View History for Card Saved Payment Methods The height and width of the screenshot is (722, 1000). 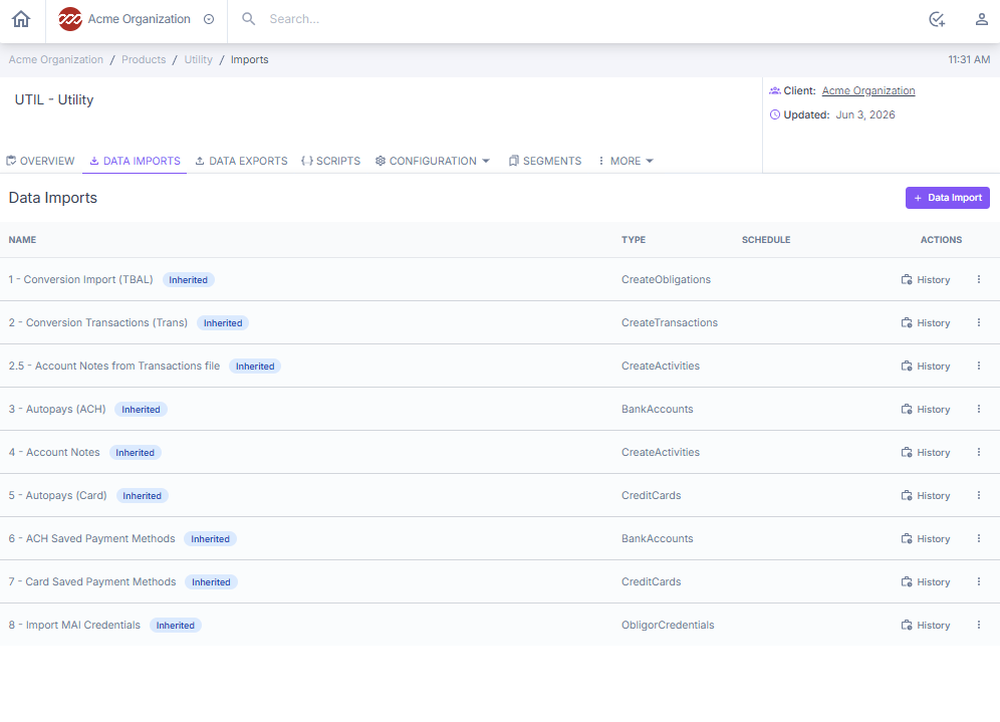coord(925,582)
